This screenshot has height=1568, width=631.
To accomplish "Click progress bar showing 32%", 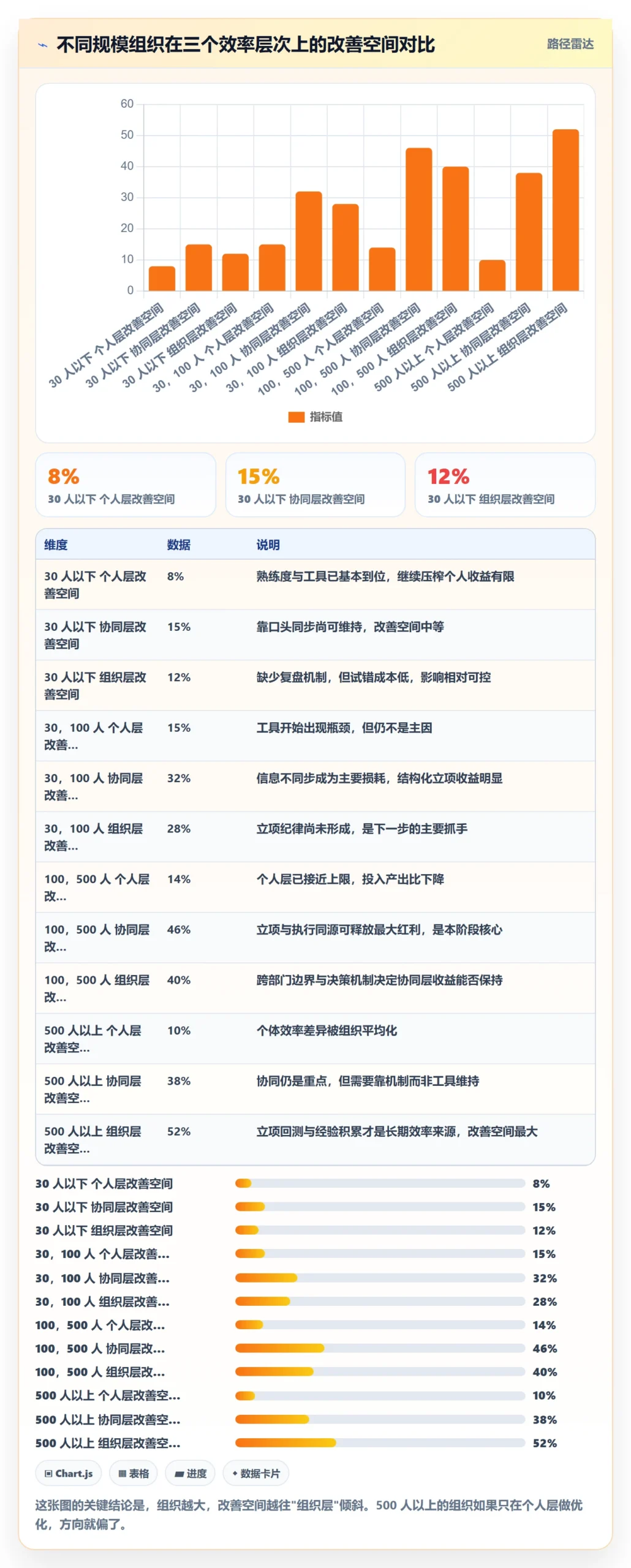I will tap(380, 1278).
